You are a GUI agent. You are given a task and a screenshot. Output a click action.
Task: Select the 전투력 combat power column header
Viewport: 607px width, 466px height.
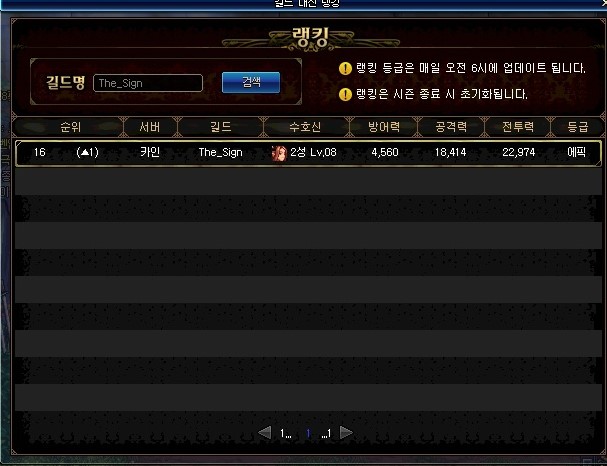point(518,127)
